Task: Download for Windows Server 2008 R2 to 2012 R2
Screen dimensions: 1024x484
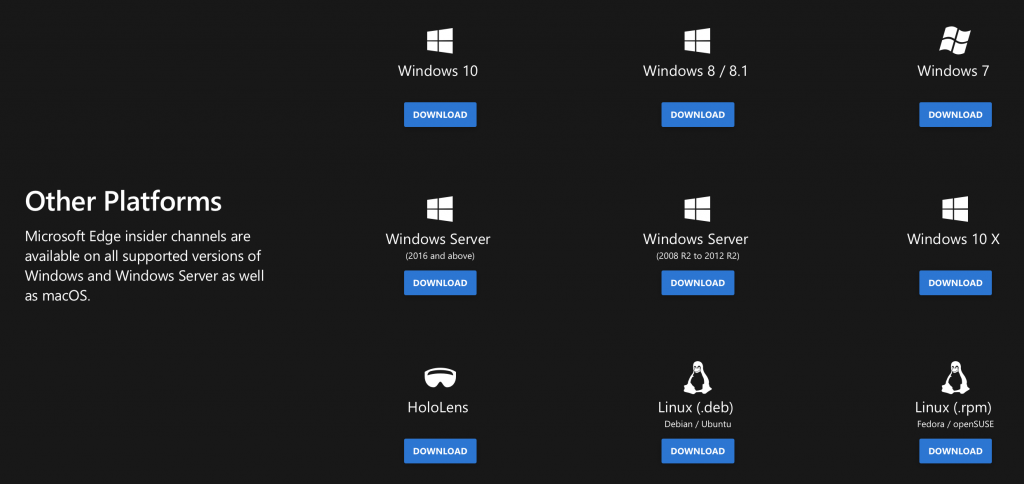Action: coord(697,283)
